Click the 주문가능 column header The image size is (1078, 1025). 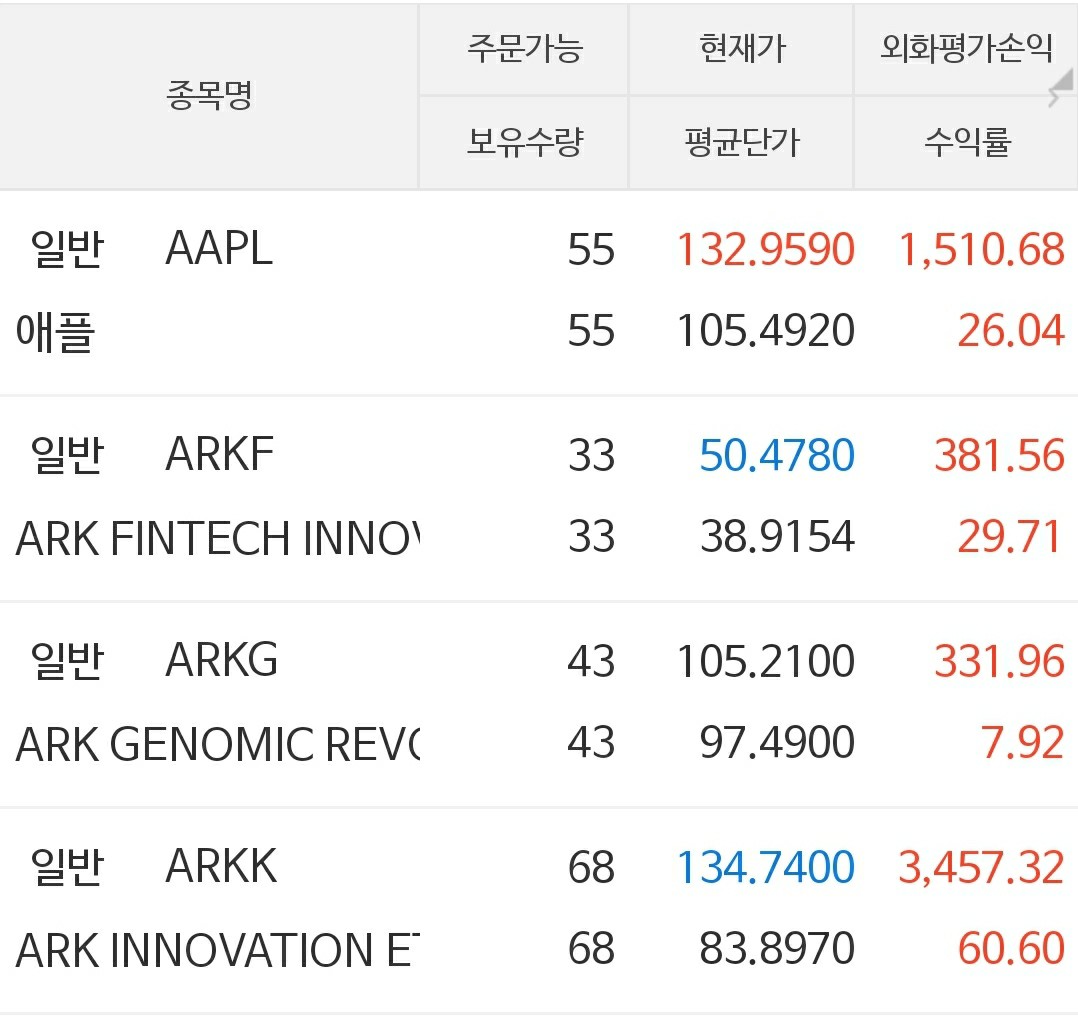click(x=524, y=48)
